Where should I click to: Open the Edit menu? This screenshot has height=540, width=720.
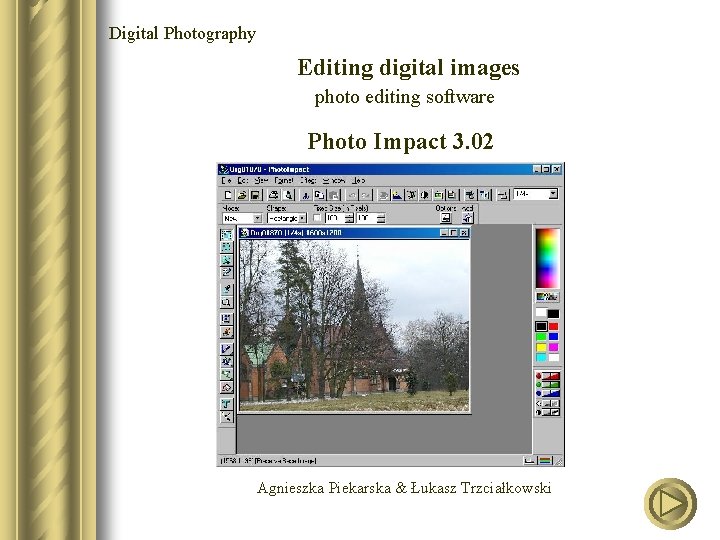(x=243, y=181)
